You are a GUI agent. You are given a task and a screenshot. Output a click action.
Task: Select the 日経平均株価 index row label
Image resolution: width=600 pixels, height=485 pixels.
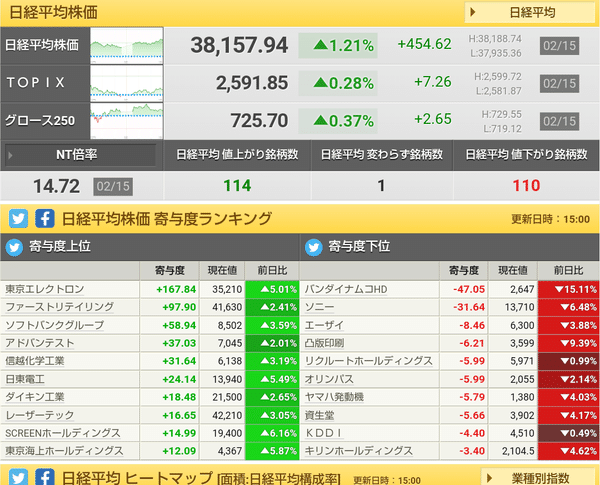pyautogui.click(x=42, y=45)
